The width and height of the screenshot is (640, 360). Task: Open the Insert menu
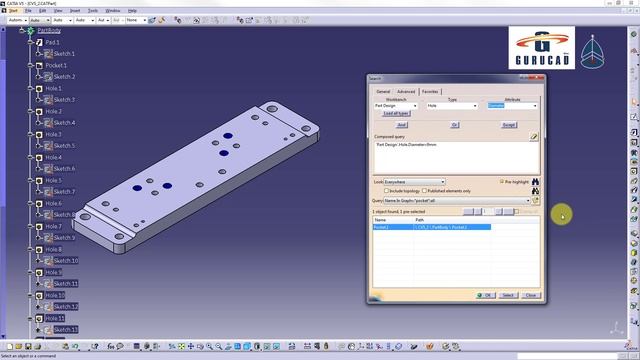(75, 11)
